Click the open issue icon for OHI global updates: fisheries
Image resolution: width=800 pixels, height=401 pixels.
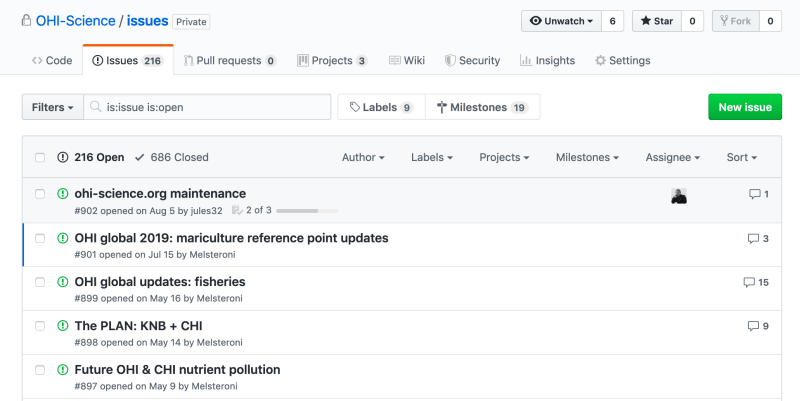coord(63,282)
